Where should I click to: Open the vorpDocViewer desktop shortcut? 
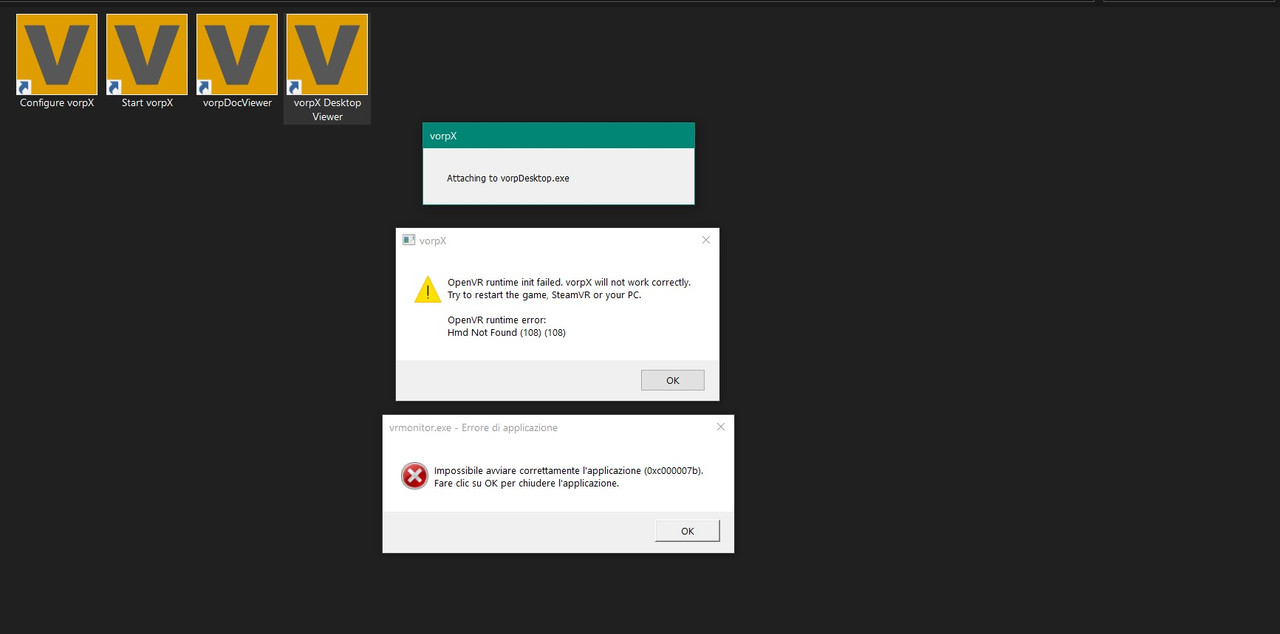[x=237, y=62]
